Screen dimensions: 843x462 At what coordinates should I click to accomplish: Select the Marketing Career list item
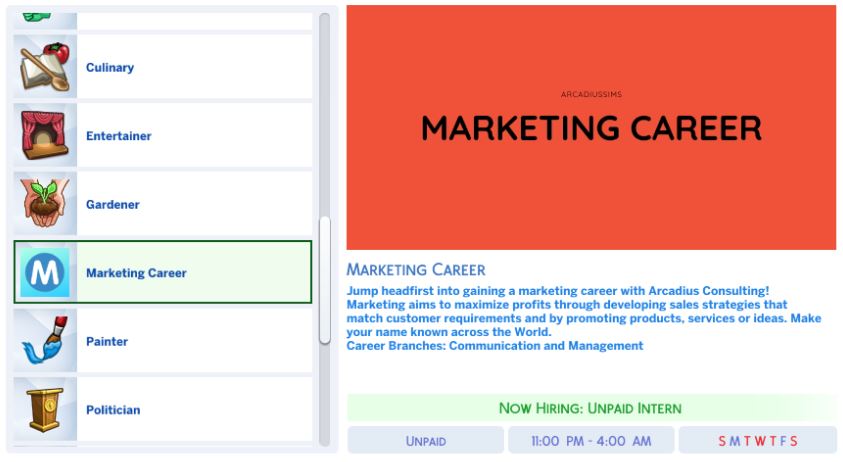tap(163, 272)
